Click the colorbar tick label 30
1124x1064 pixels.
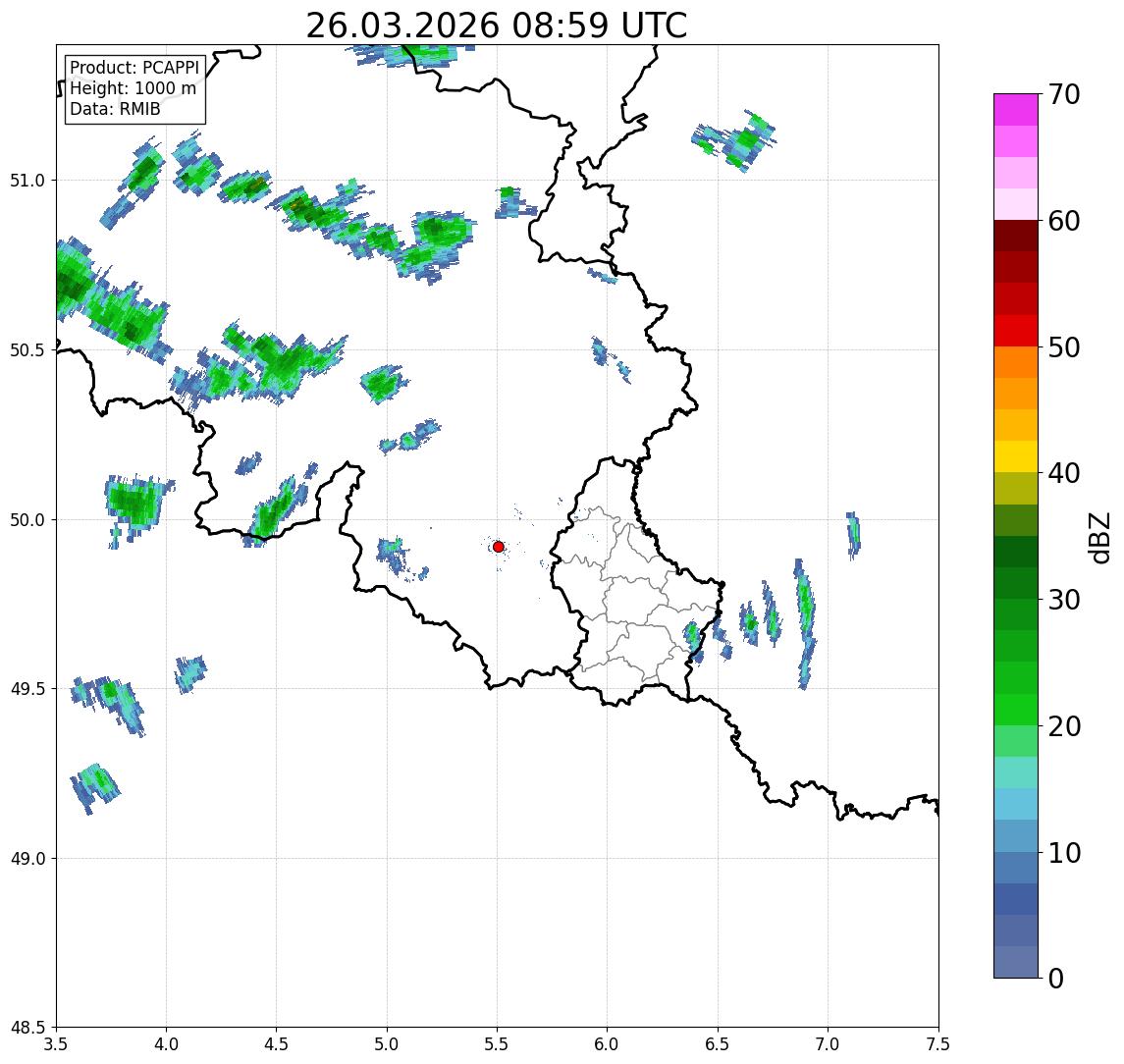[1063, 600]
